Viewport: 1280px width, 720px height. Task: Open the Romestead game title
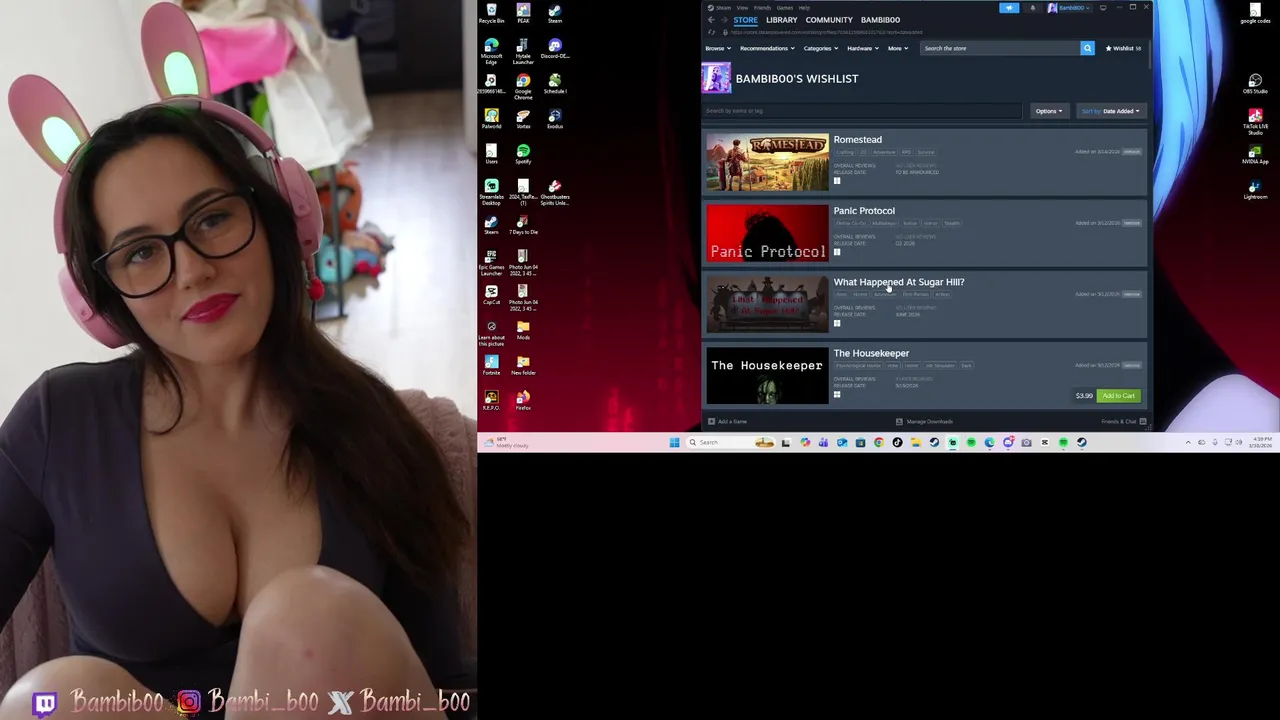pyautogui.click(x=857, y=140)
